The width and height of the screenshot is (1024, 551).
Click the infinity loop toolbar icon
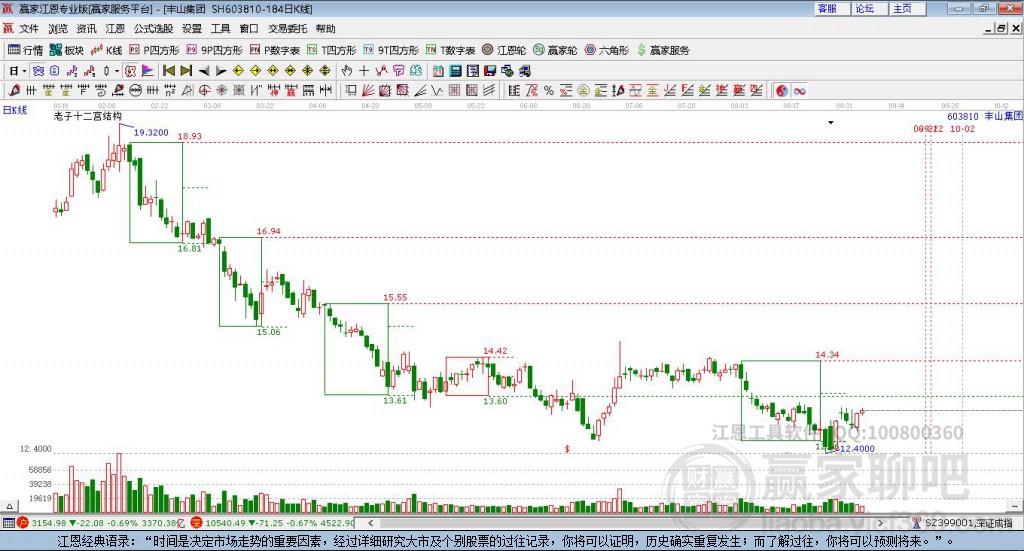[x=799, y=91]
